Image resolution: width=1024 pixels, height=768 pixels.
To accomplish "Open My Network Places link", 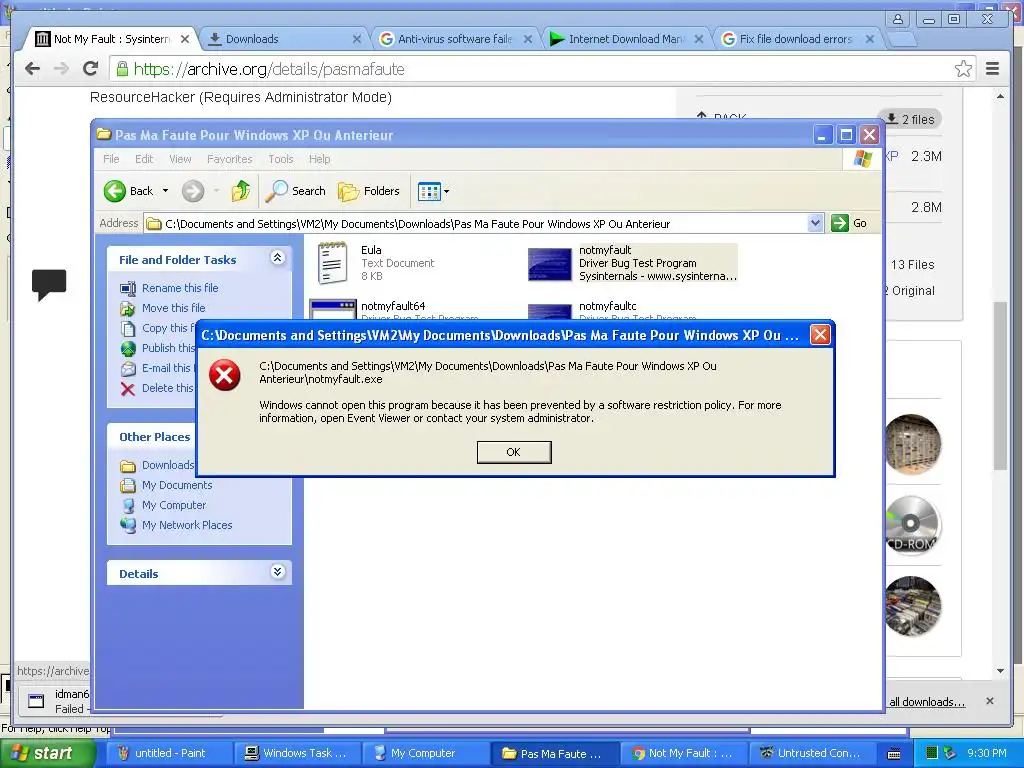I will click(187, 525).
